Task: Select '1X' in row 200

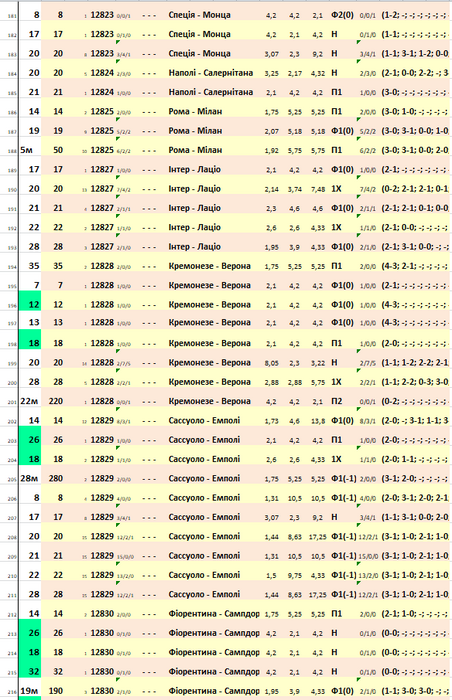Action: (x=336, y=382)
